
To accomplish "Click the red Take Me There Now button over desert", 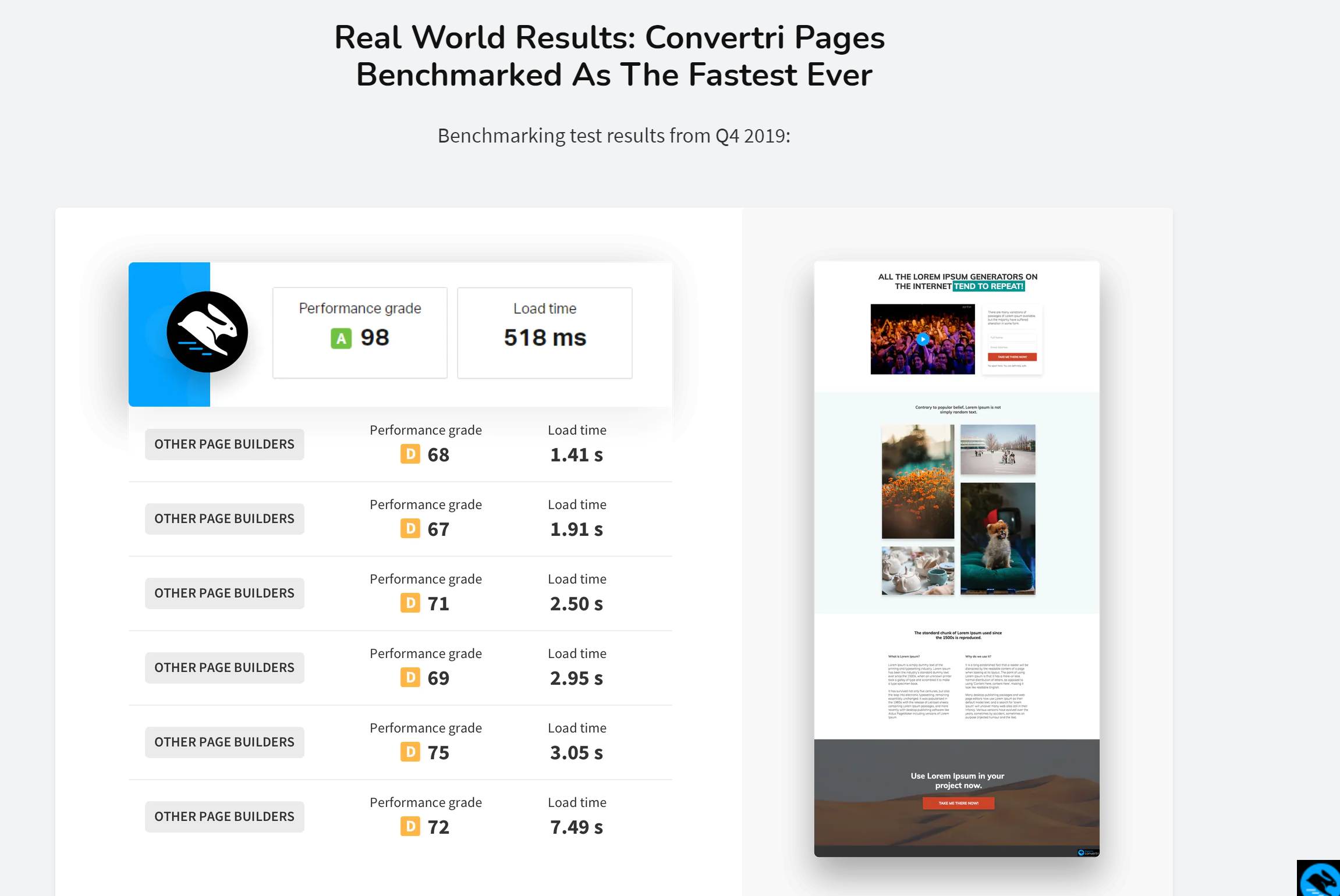I will coord(958,803).
